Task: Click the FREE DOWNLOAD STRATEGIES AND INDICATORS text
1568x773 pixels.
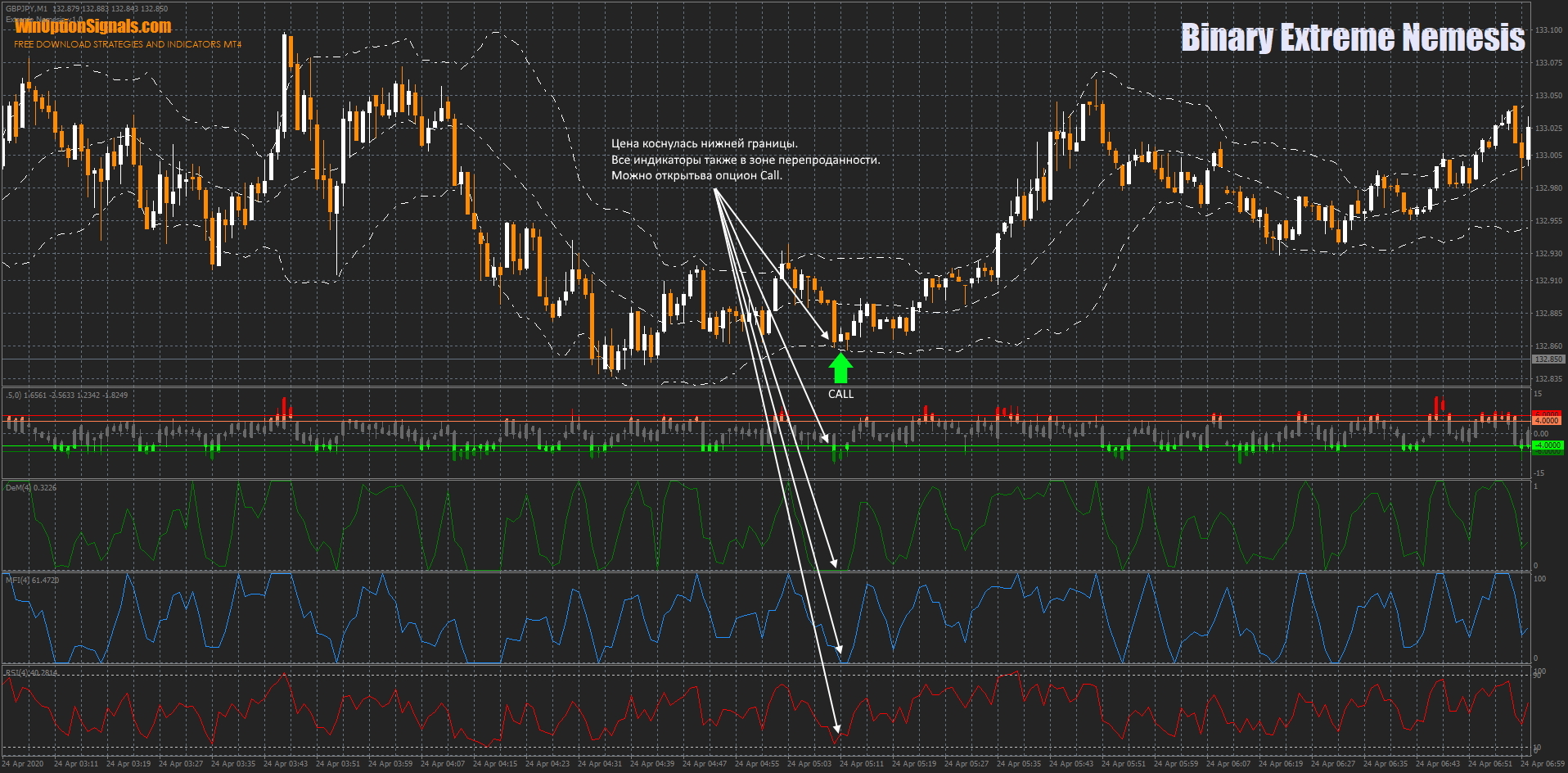Action: click(128, 44)
